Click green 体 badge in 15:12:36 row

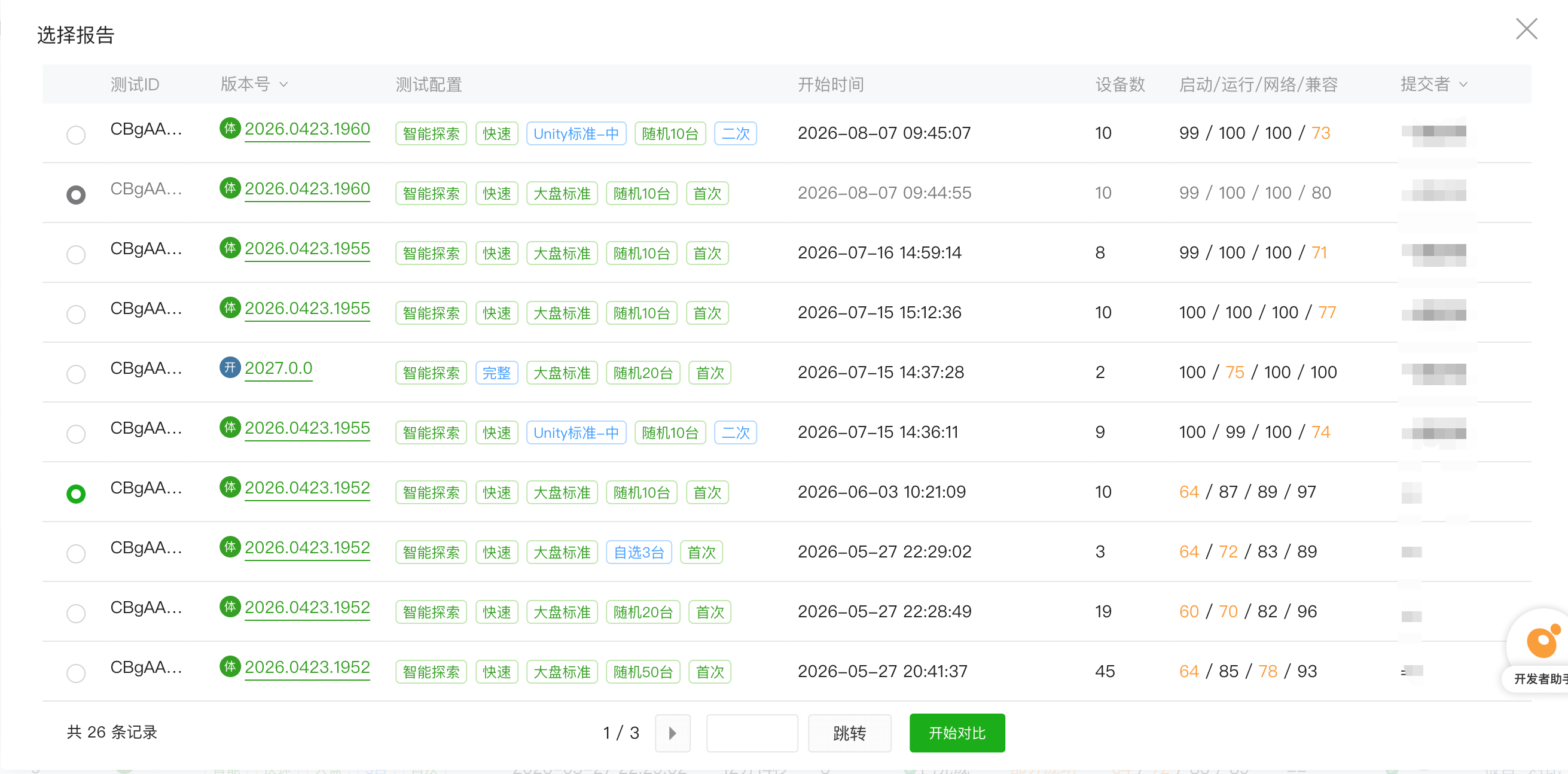tap(230, 307)
